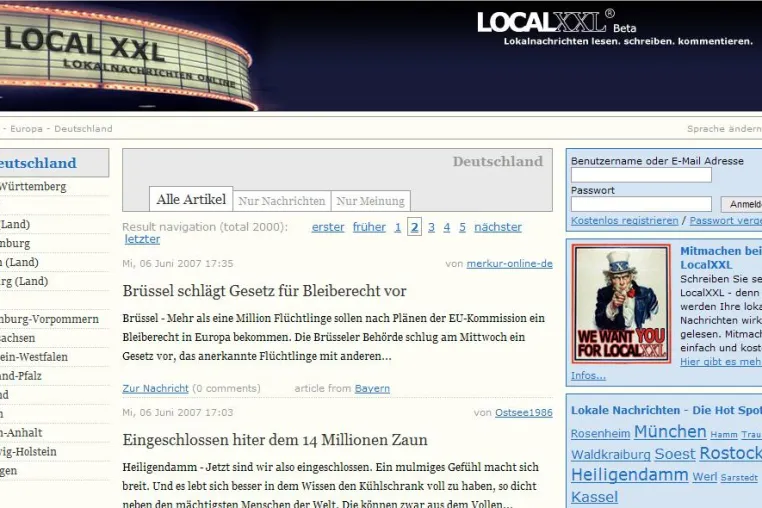Open the Rosenheim hot spot tag
This screenshot has width=762, height=508.
tap(600, 433)
